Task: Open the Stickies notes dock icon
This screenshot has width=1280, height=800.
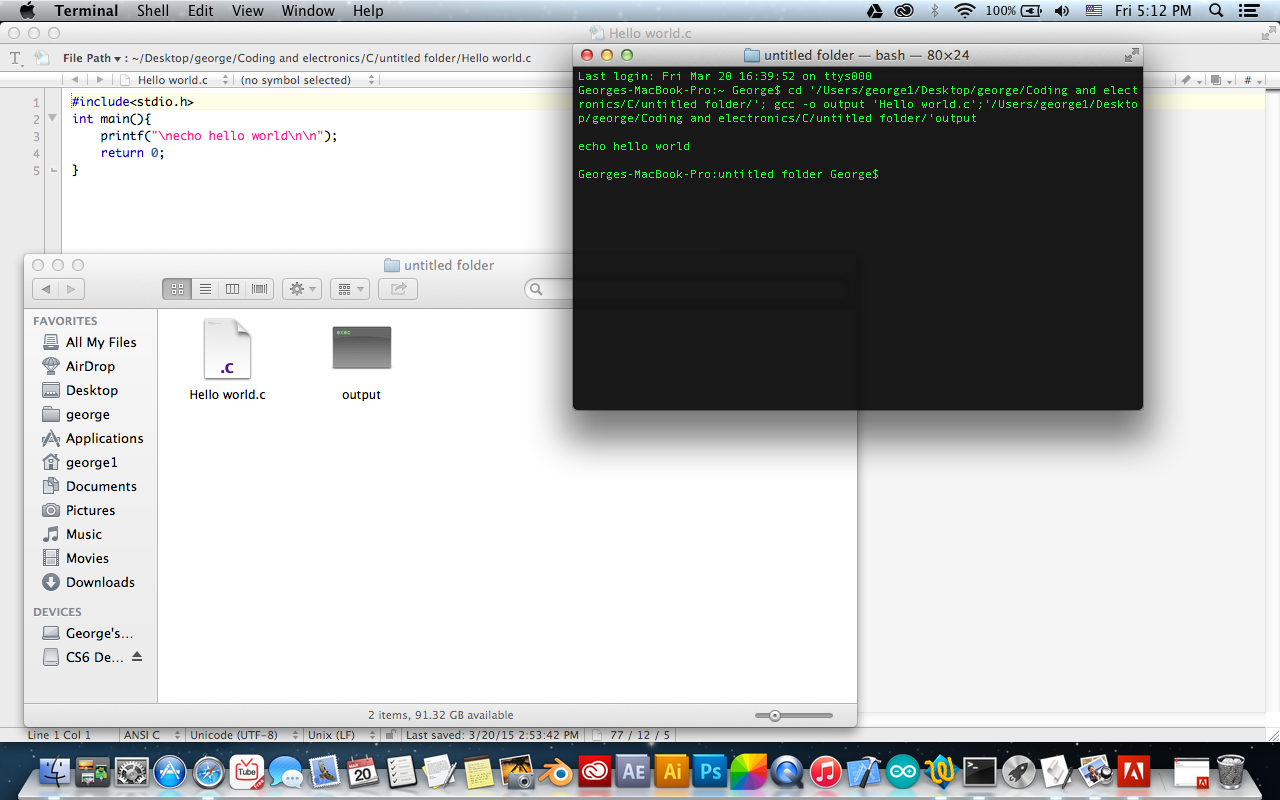Action: pyautogui.click(x=478, y=771)
